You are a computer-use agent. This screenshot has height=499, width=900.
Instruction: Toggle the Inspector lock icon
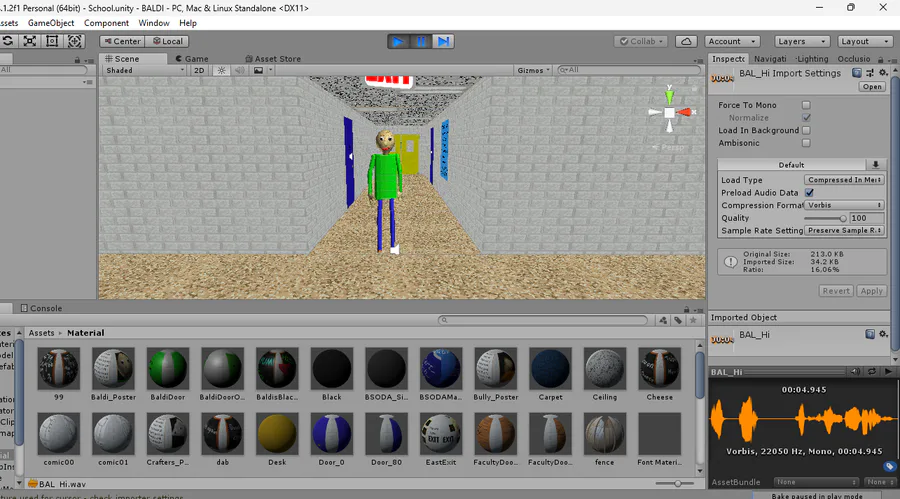pyautogui.click(x=880, y=59)
